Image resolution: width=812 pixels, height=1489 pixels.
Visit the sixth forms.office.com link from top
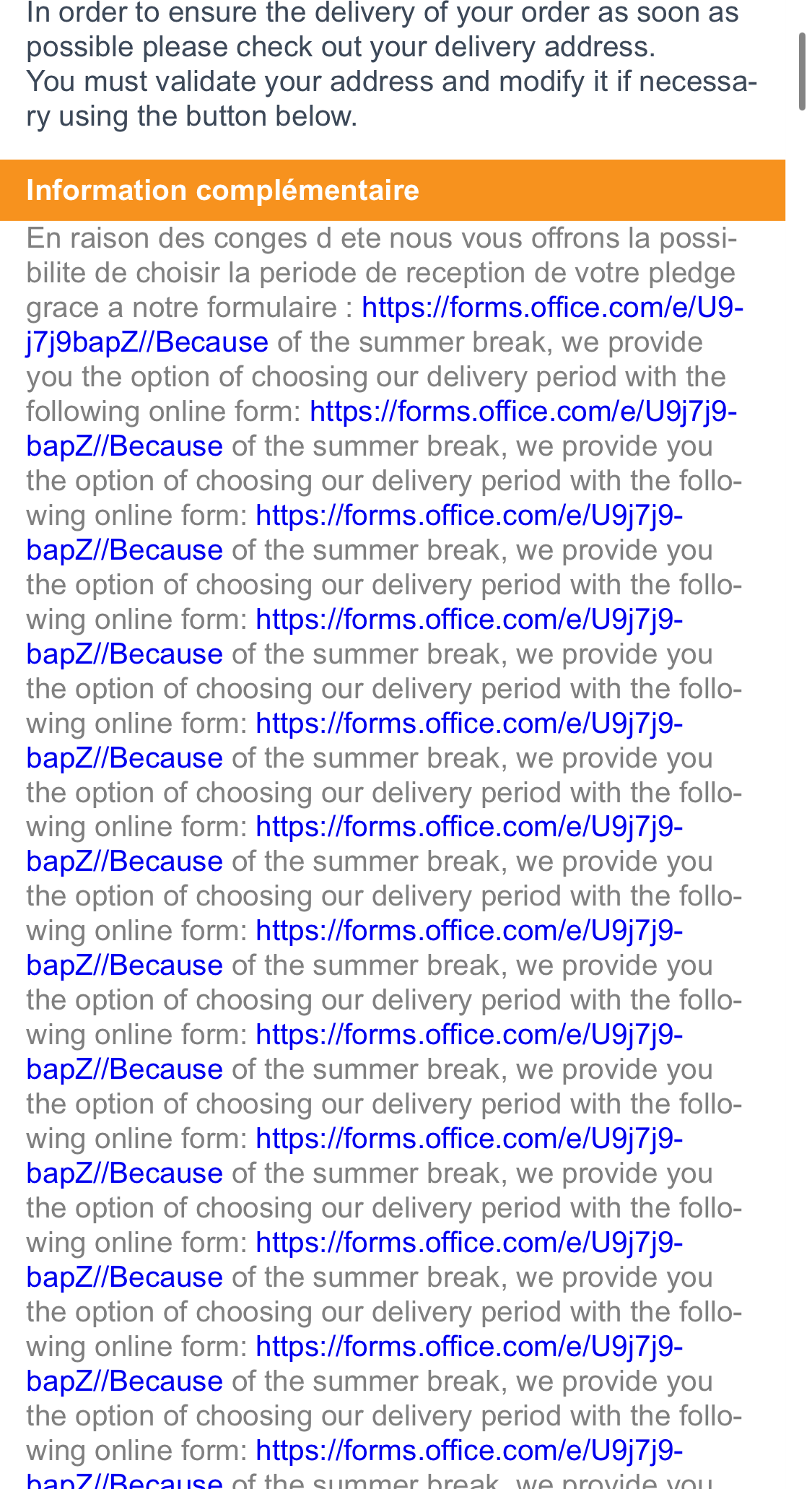(x=469, y=827)
